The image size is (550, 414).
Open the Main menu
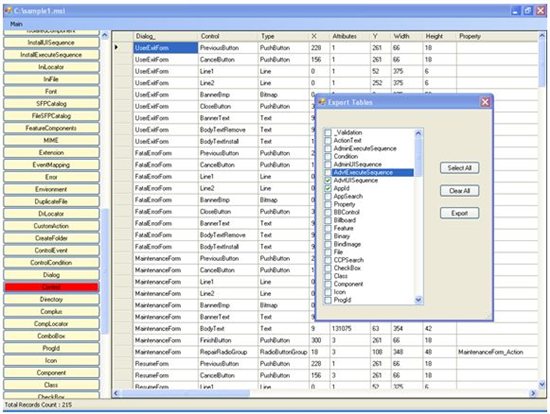16,24
